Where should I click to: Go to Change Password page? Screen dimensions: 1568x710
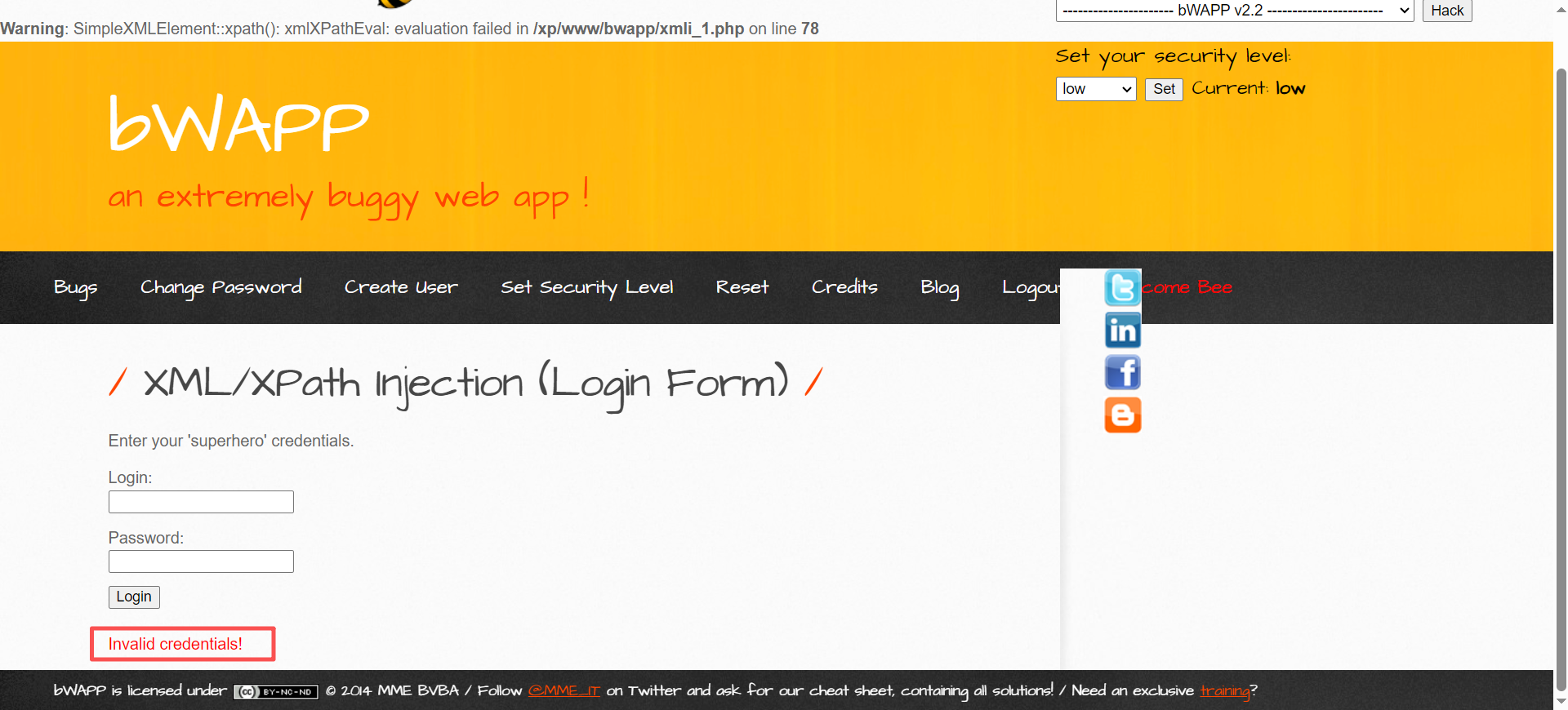click(x=221, y=287)
